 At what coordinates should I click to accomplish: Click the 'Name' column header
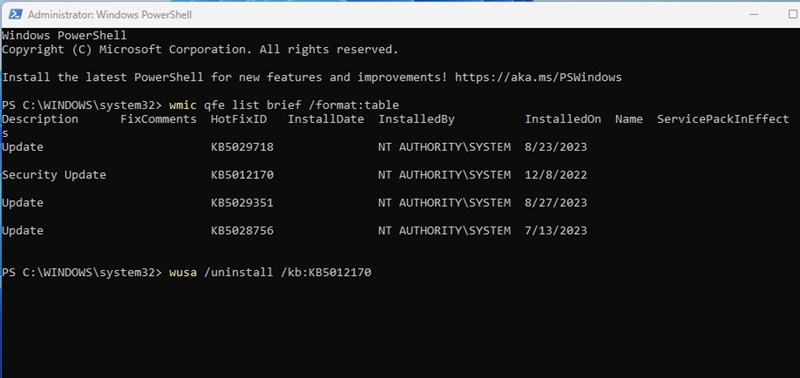click(629, 119)
